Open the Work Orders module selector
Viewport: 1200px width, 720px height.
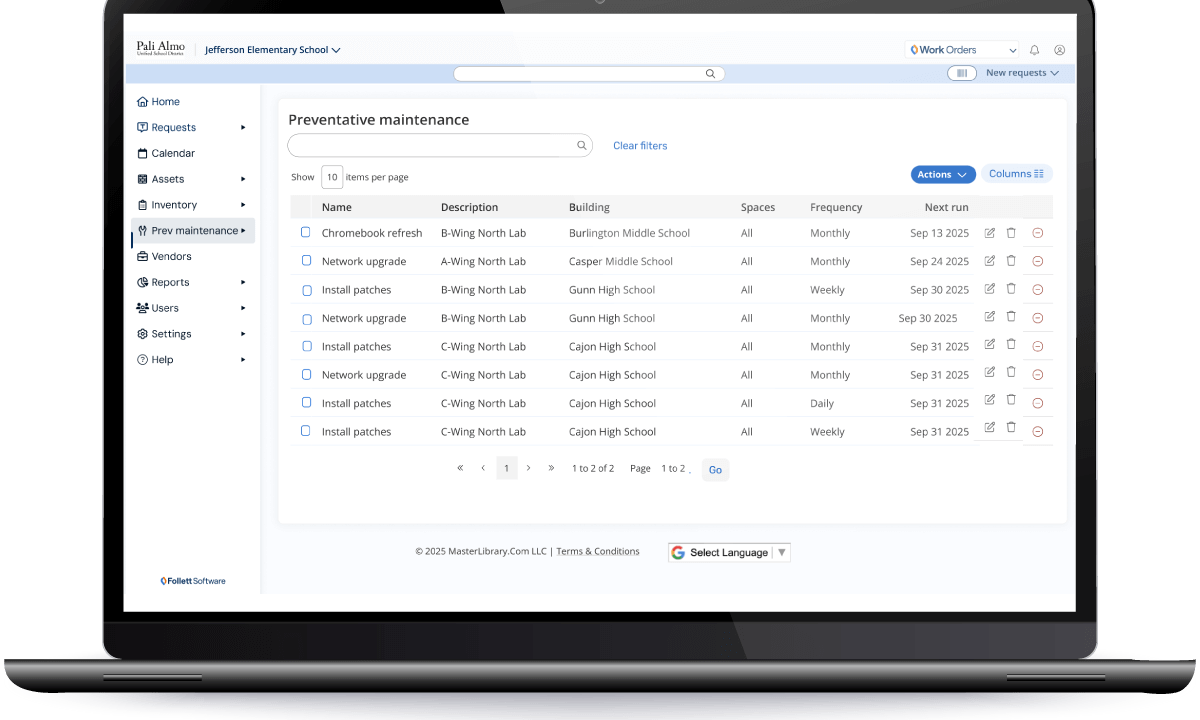click(962, 50)
